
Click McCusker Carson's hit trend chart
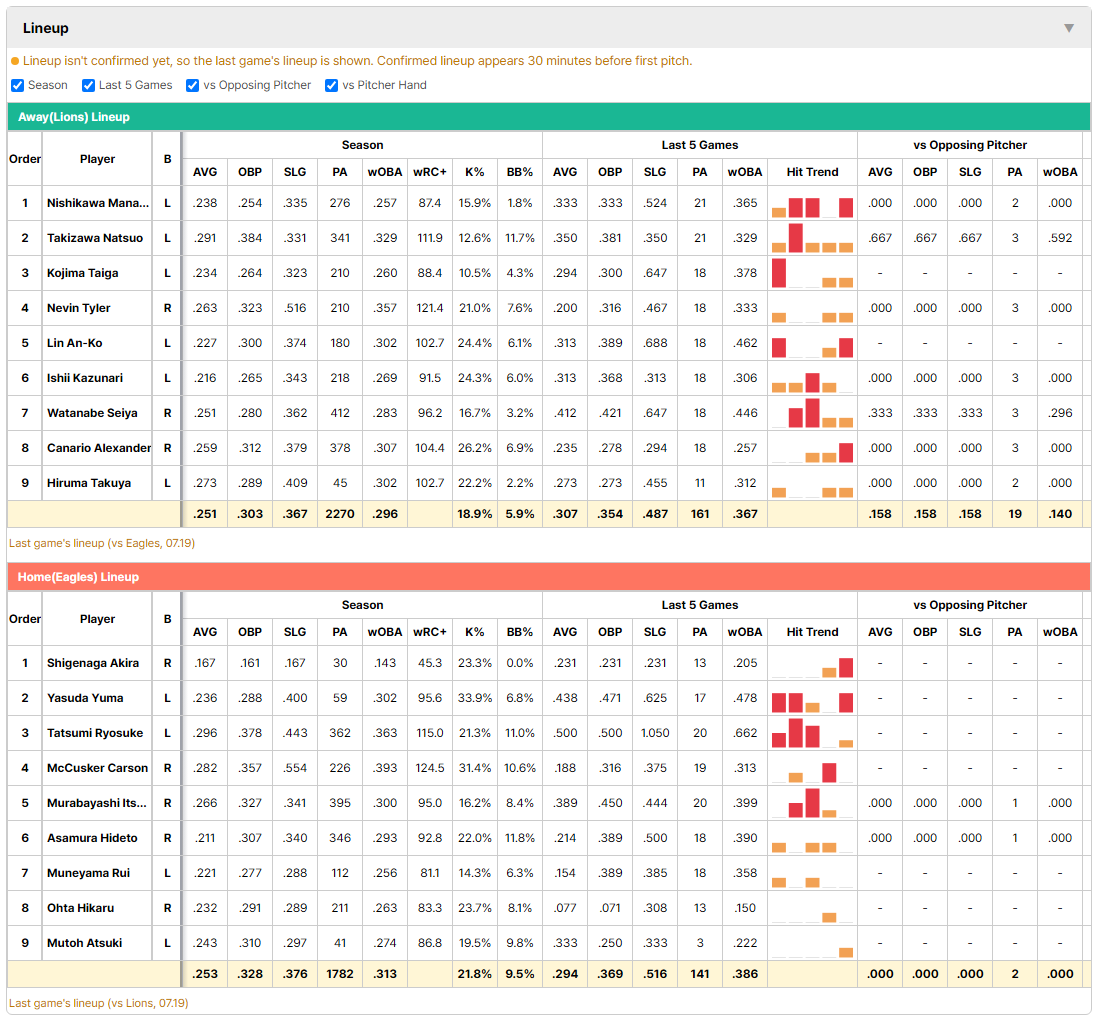[x=812, y=772]
